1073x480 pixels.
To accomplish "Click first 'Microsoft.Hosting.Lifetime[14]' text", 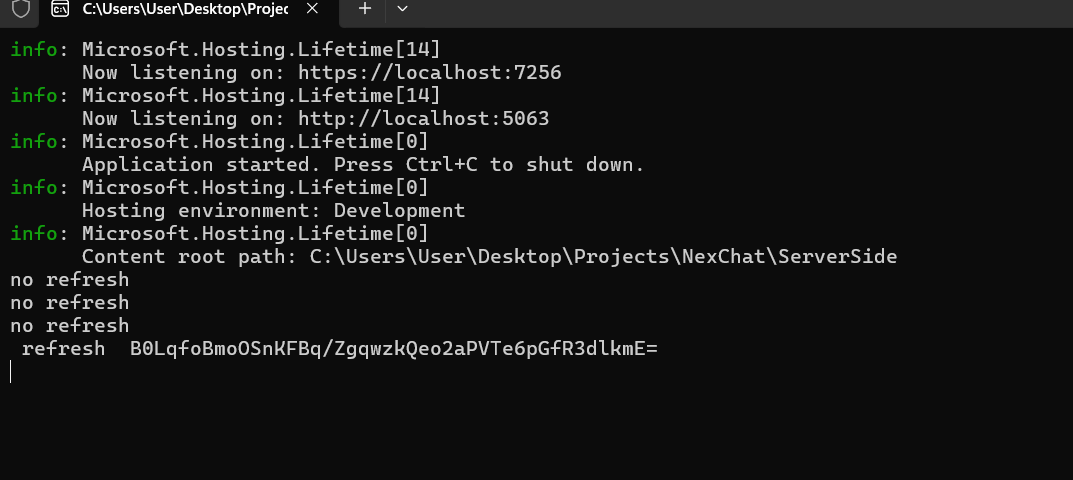I will (x=261, y=49).
